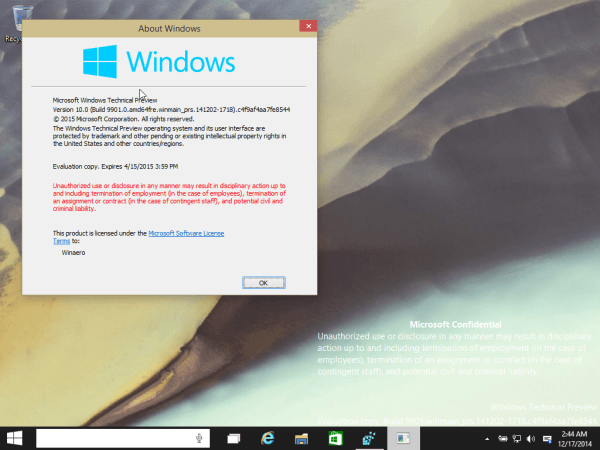Open the Start menu
600x450 pixels.
point(15,438)
